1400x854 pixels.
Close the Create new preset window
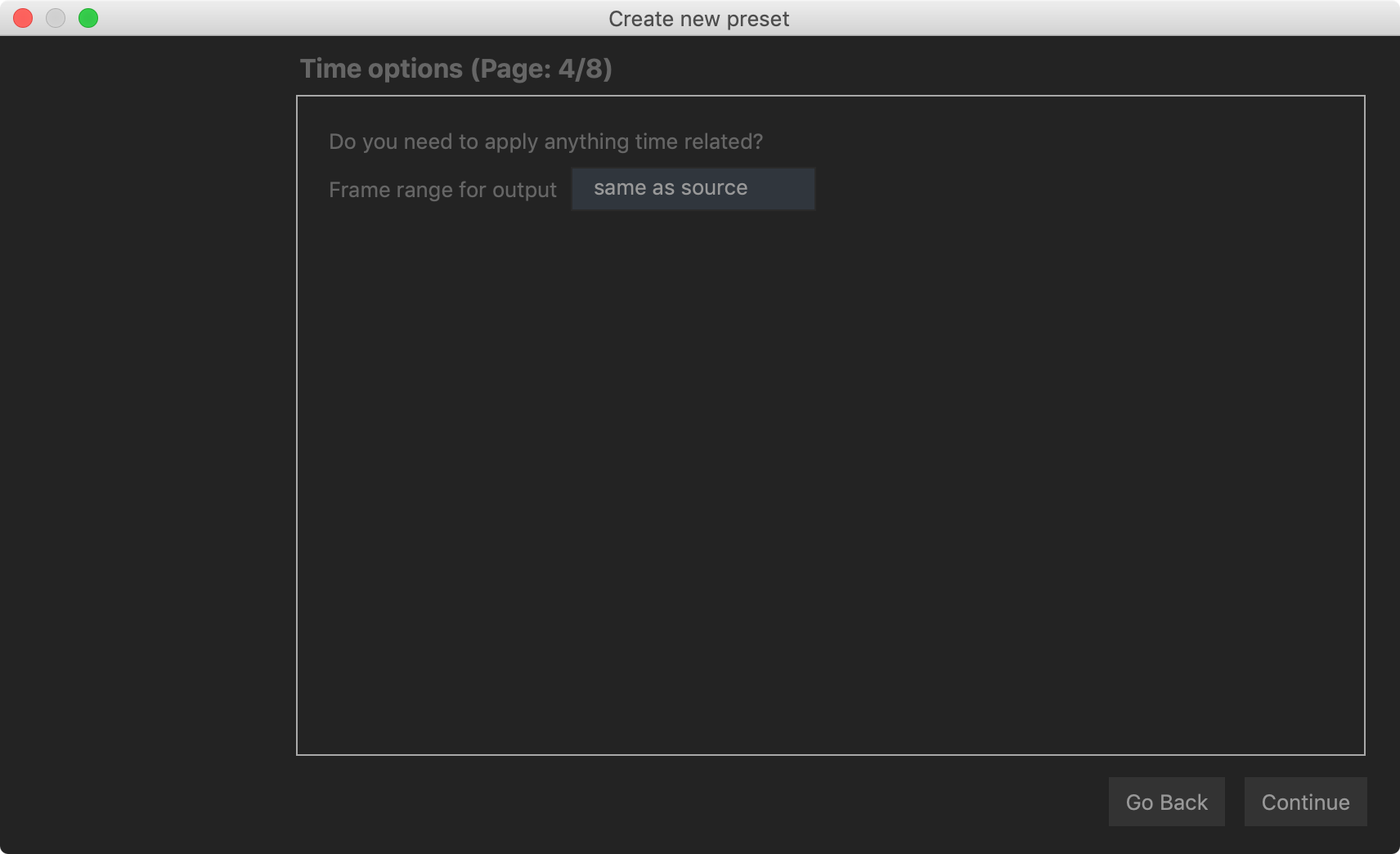coord(23,18)
